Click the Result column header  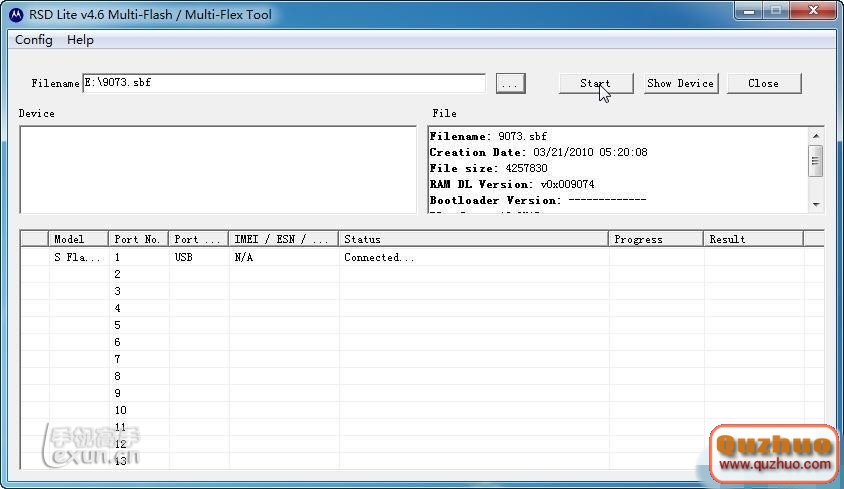click(x=754, y=239)
